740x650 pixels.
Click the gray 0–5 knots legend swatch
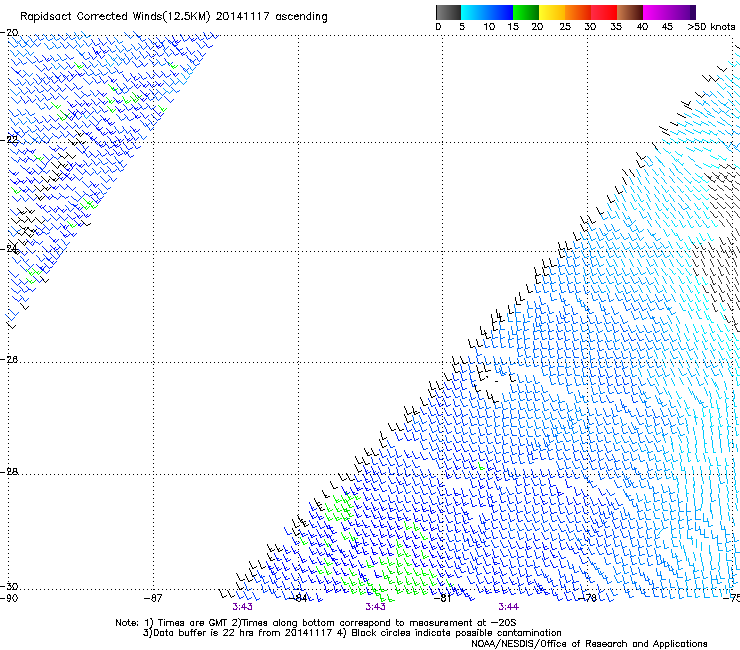click(448, 12)
